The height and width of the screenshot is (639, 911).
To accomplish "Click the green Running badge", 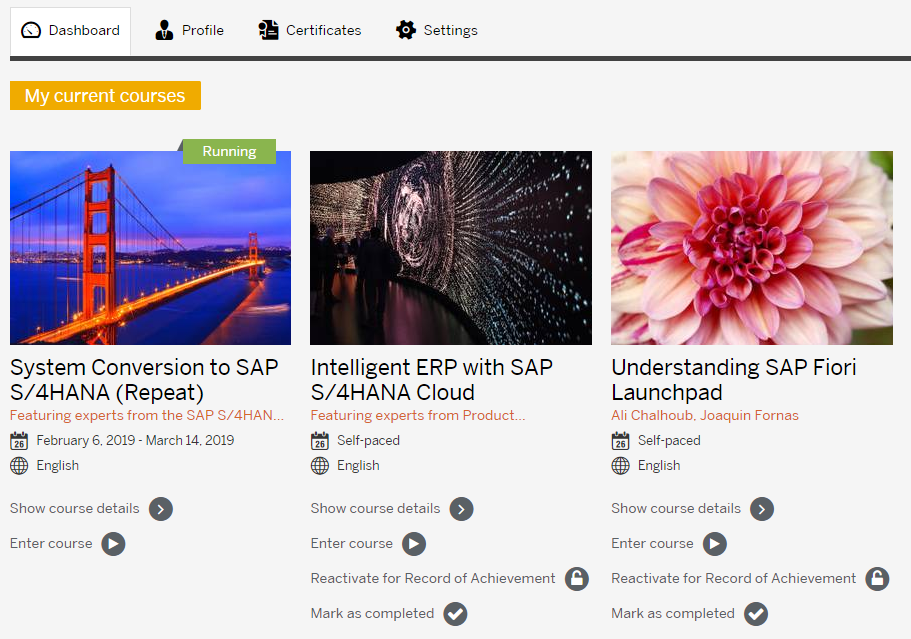I will (229, 151).
